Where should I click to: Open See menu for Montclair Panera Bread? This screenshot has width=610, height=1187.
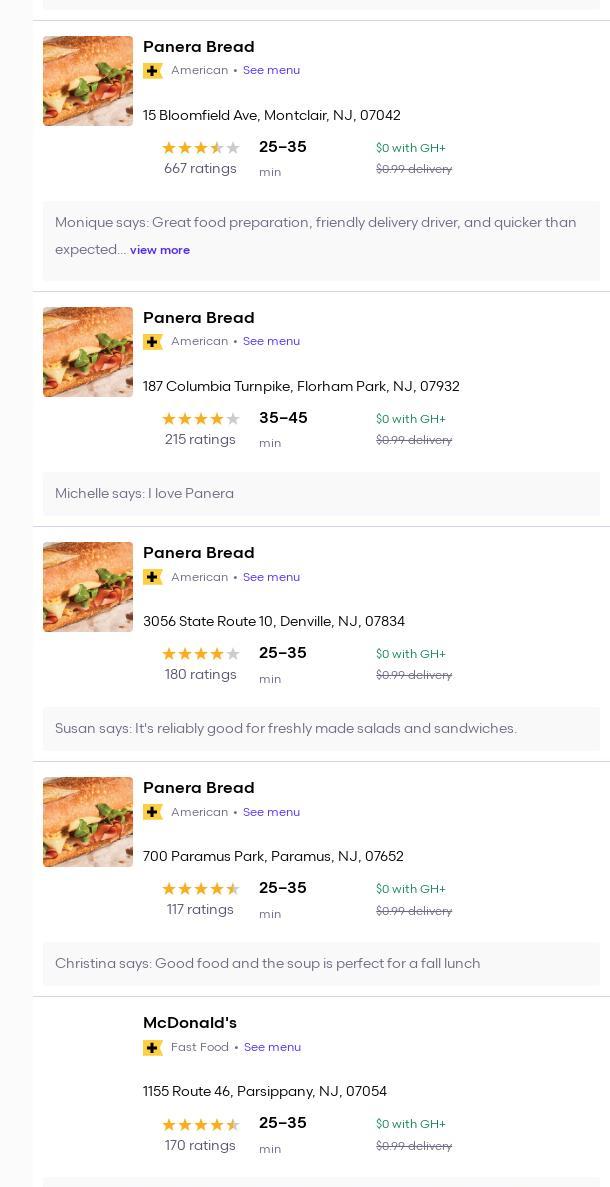coord(271,71)
